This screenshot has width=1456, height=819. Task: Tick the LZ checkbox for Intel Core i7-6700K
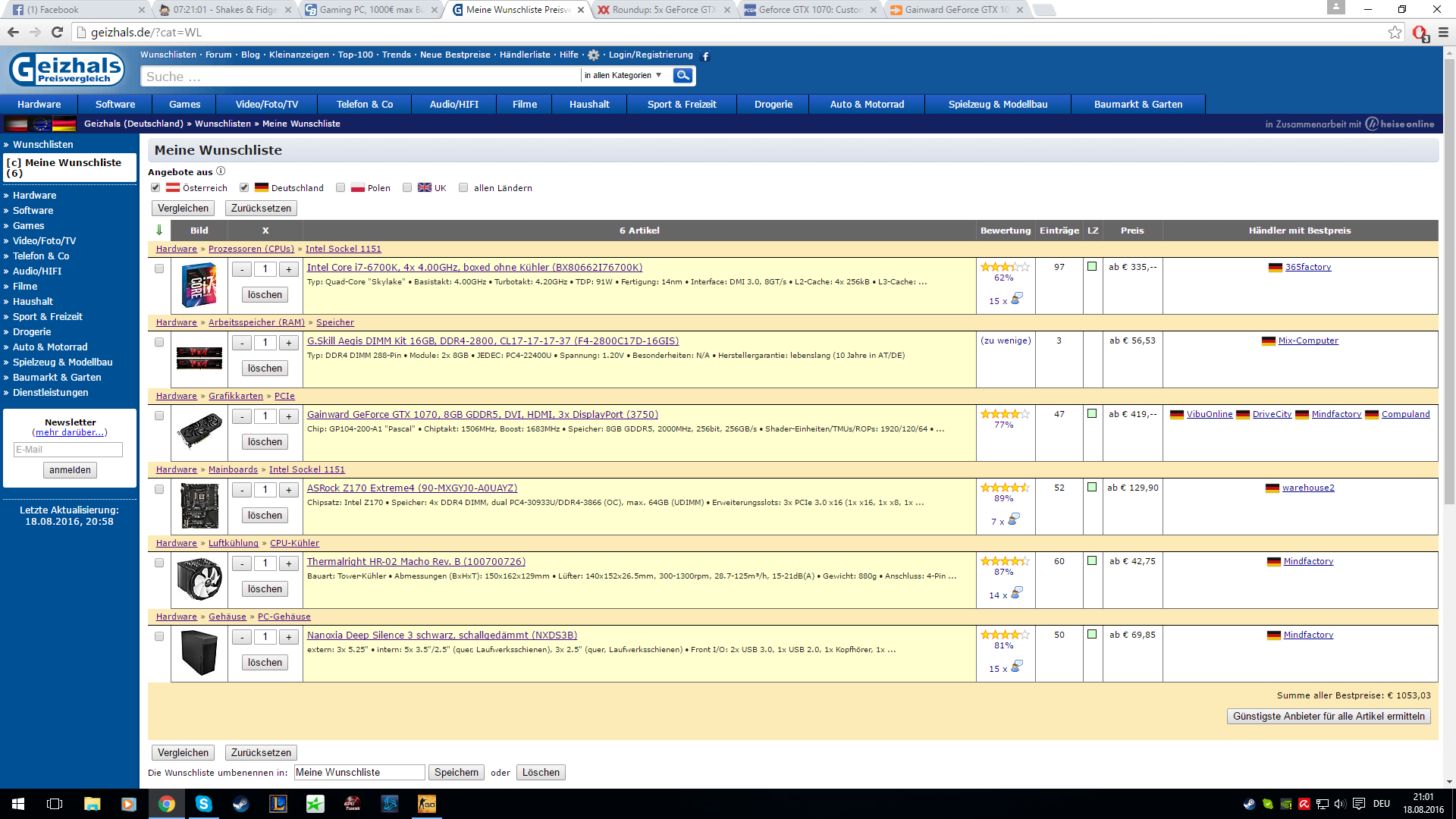tap(1092, 266)
